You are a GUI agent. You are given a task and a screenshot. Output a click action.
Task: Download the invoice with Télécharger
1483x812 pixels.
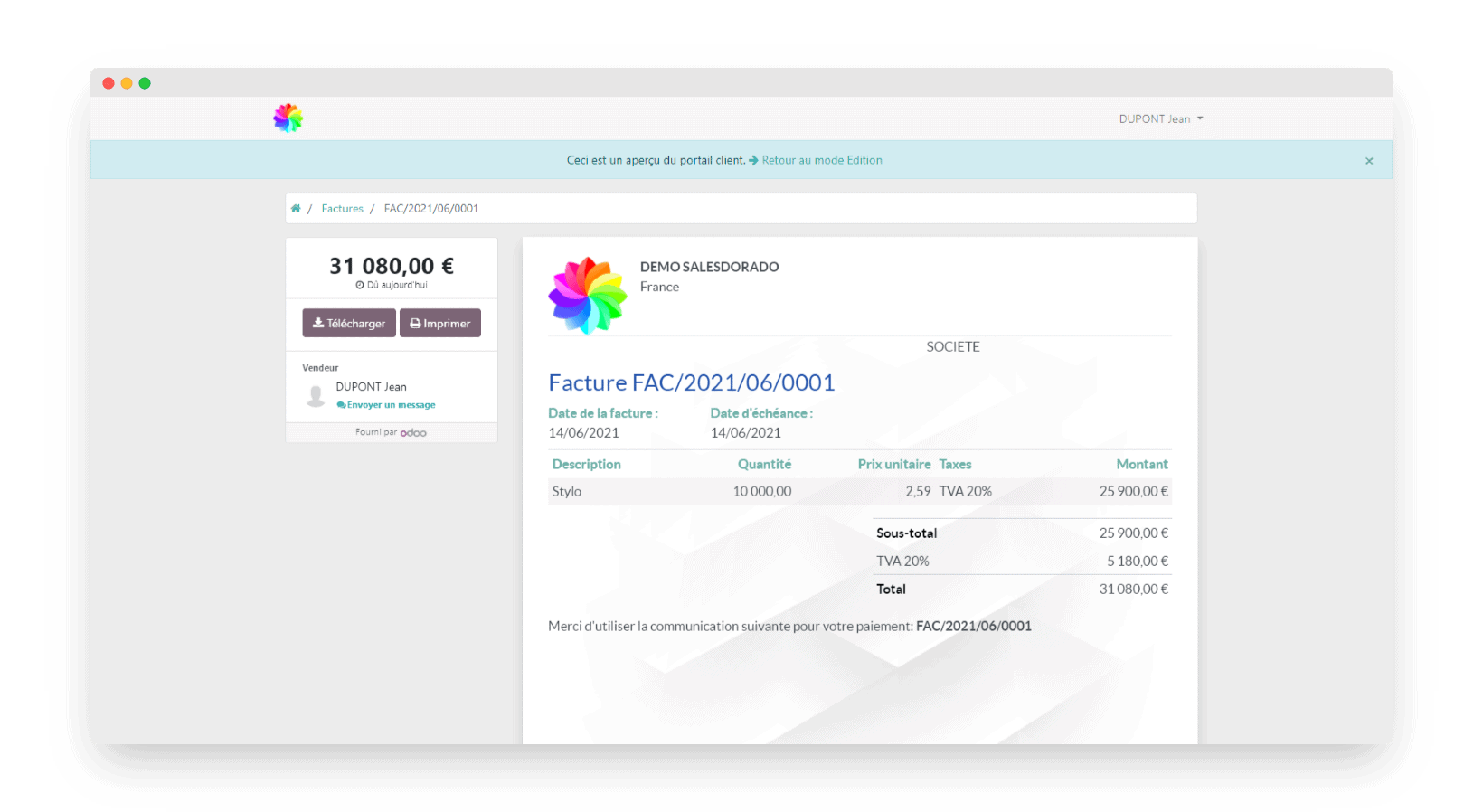click(x=349, y=323)
